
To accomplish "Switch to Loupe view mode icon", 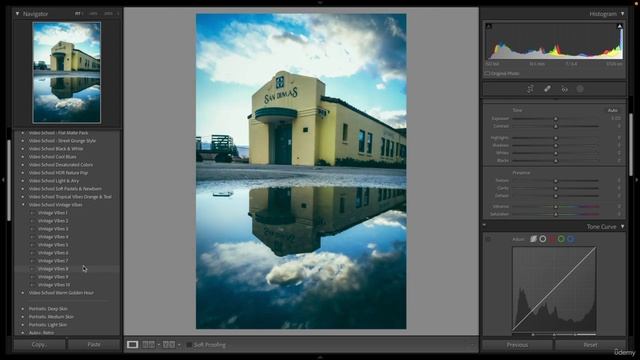I will [132, 344].
